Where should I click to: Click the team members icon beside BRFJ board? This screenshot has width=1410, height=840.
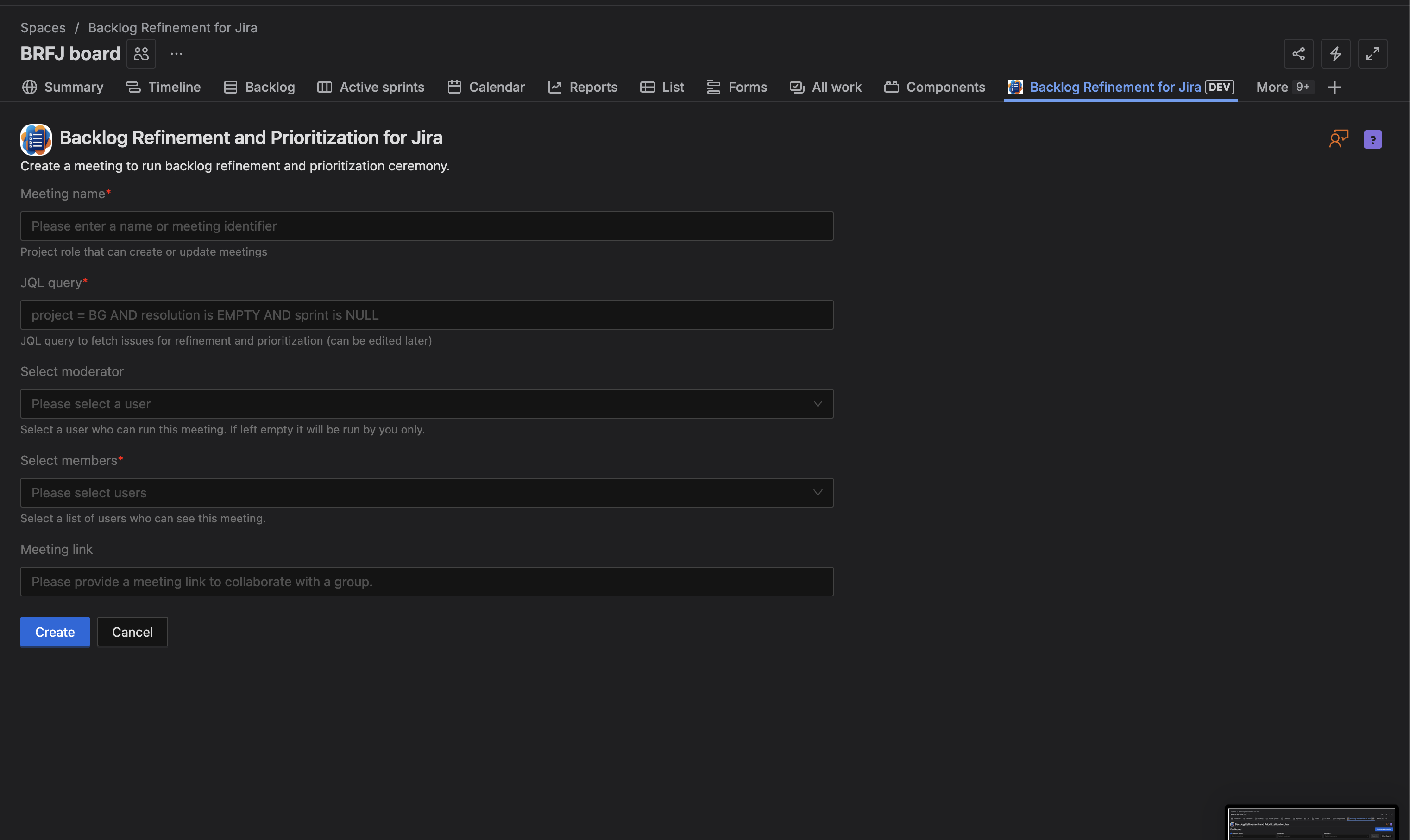141,54
